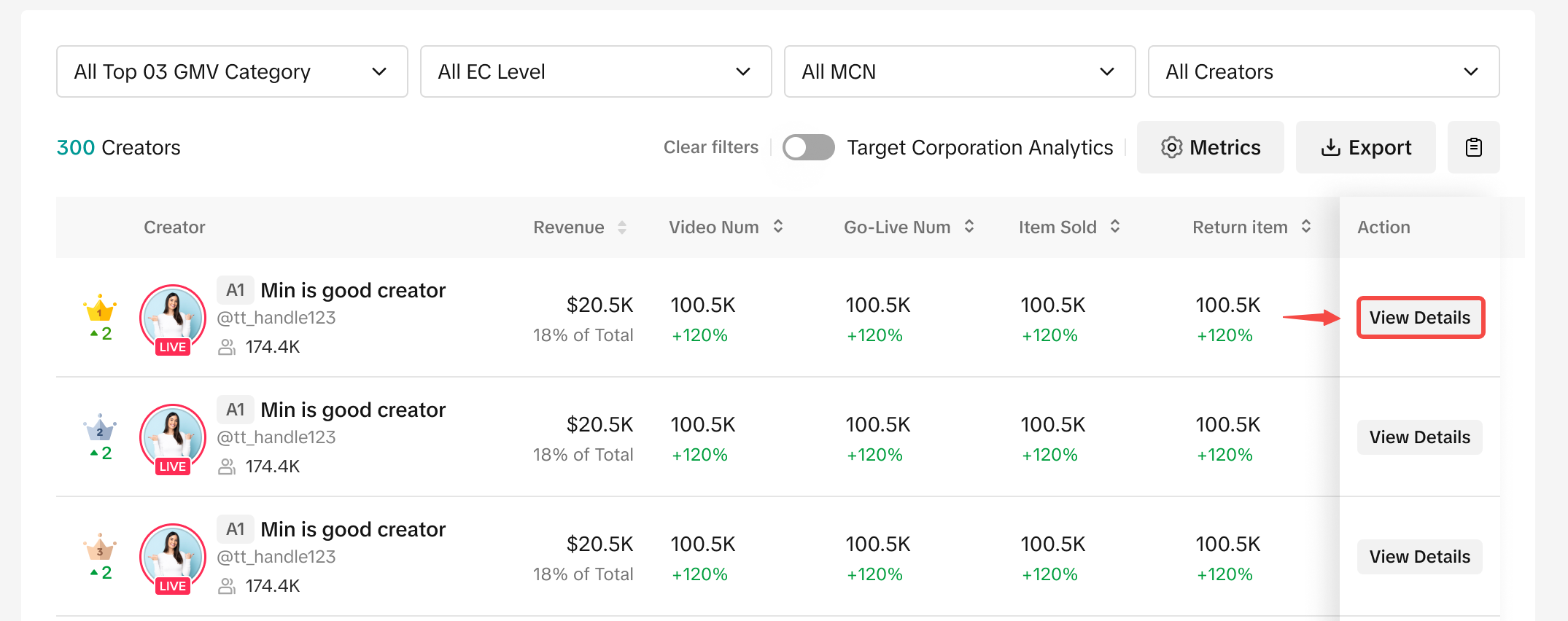
Task: Click the gold crown rank 1 icon
Action: coord(100,310)
